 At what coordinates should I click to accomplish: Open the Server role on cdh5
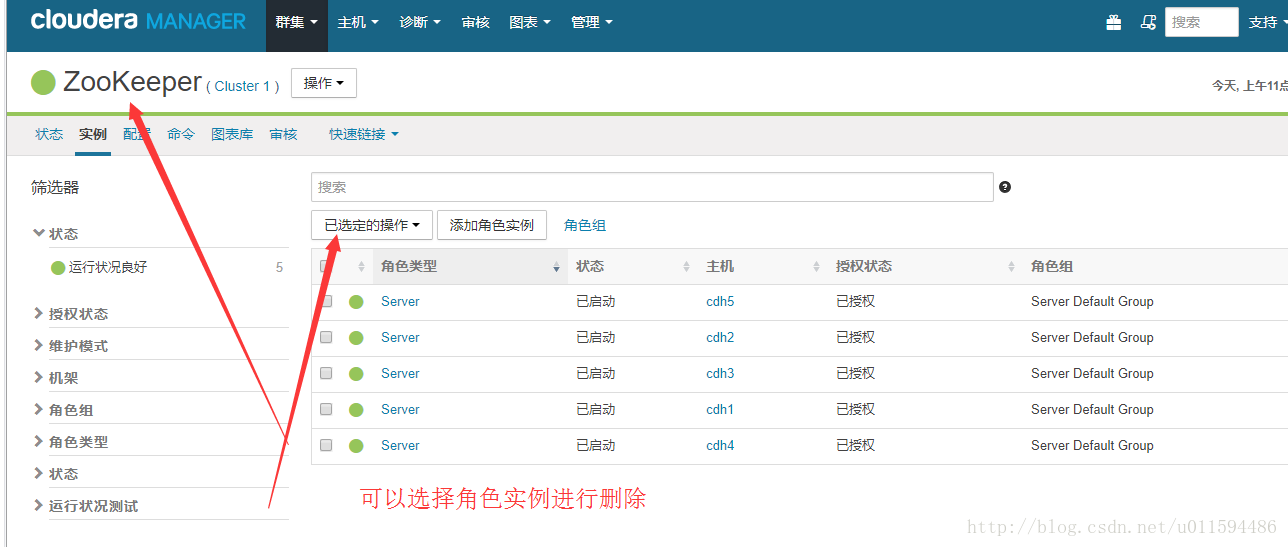point(400,301)
